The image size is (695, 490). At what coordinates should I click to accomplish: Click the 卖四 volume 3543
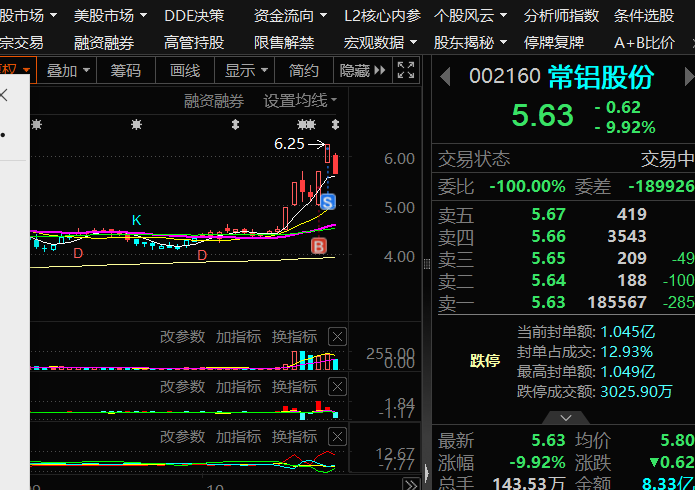pos(627,236)
